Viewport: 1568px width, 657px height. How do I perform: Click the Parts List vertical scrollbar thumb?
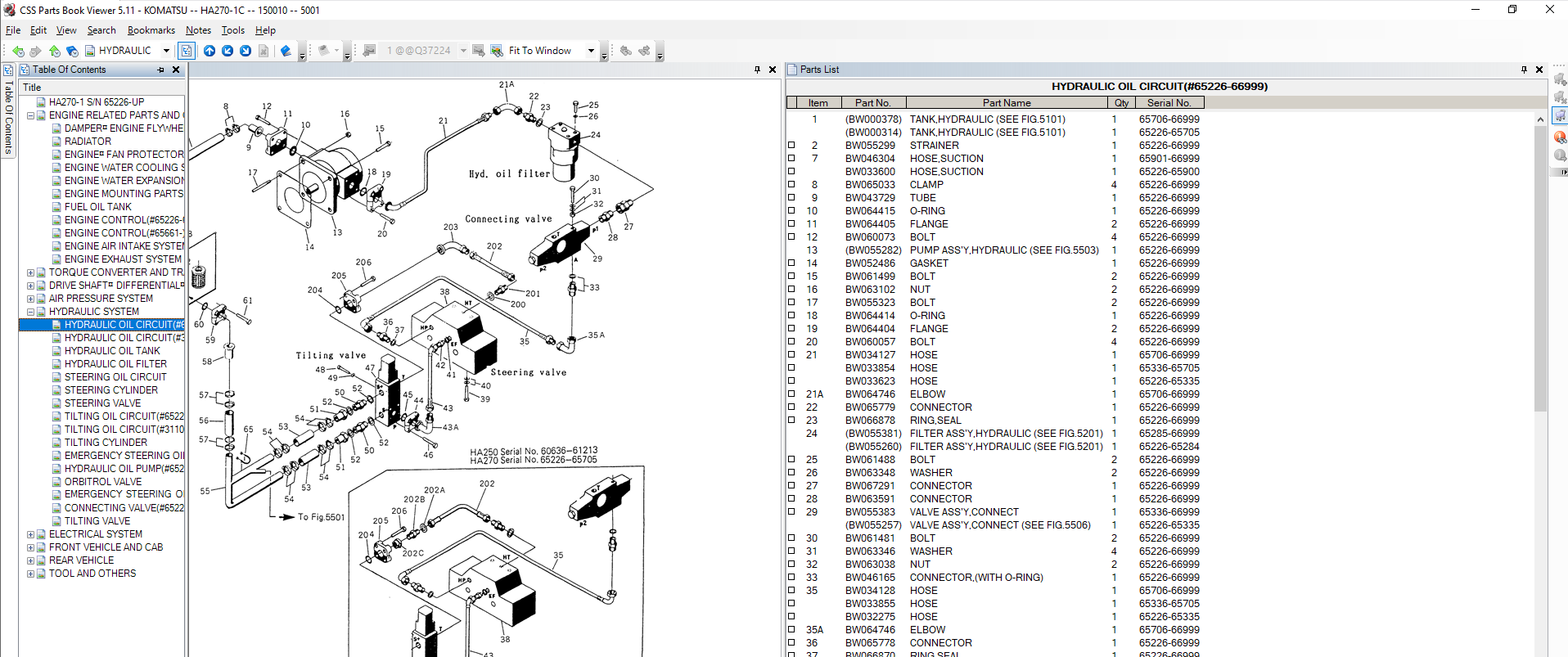(1540, 270)
